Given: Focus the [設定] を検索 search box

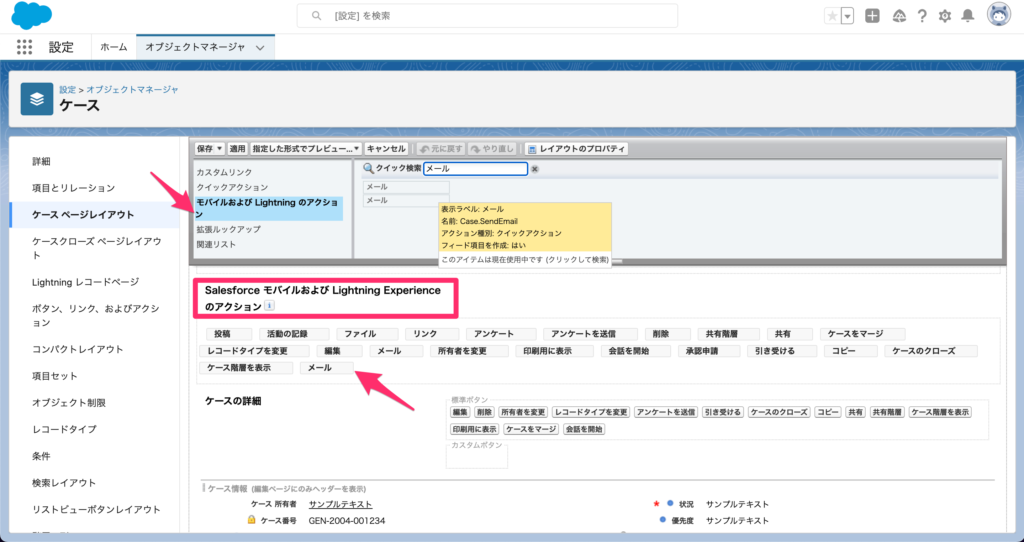Looking at the screenshot, I should pyautogui.click(x=487, y=16).
